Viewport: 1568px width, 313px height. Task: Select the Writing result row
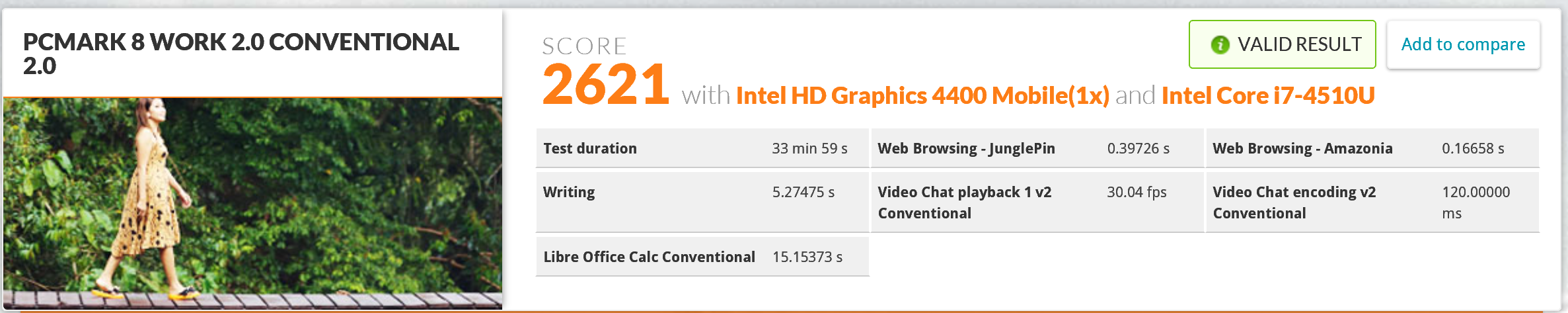(x=702, y=202)
